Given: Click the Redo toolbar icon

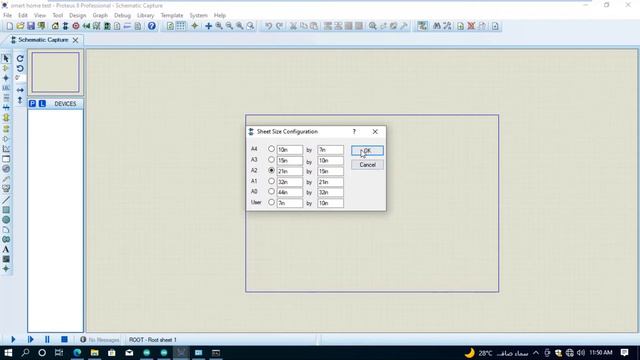Looking at the screenshot, I should 279,26.
